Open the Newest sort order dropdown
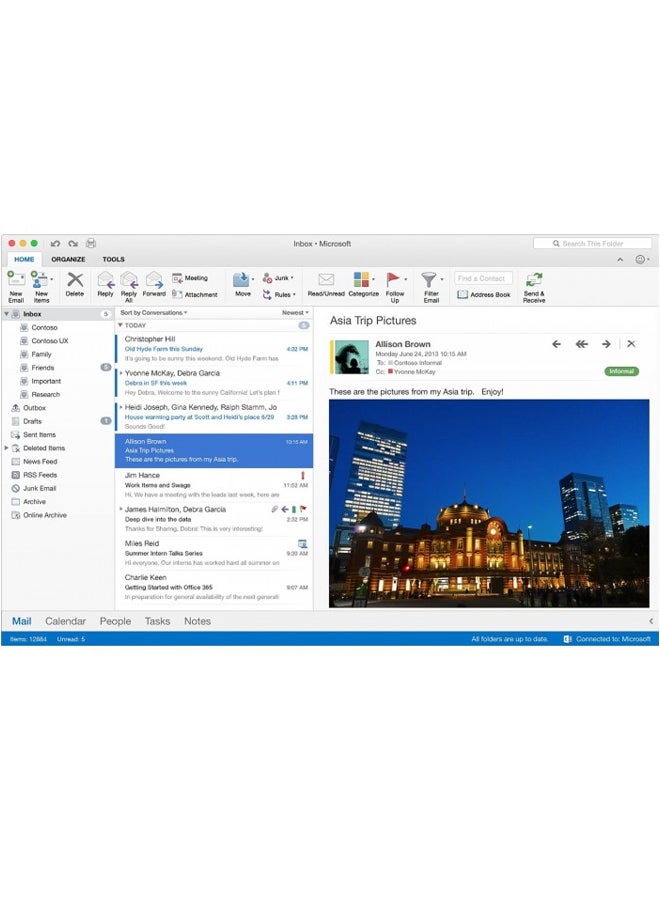This screenshot has width=660, height=900. coord(295,313)
